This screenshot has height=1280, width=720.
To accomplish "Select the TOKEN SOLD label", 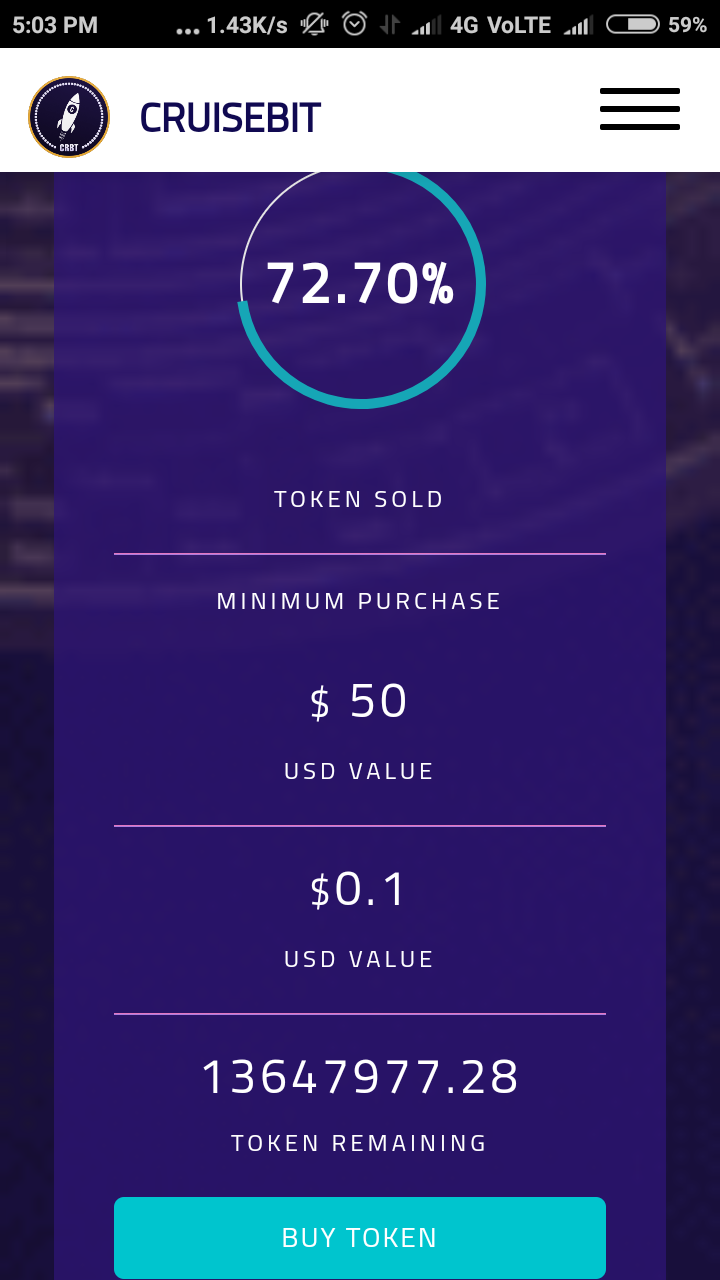I will click(359, 499).
